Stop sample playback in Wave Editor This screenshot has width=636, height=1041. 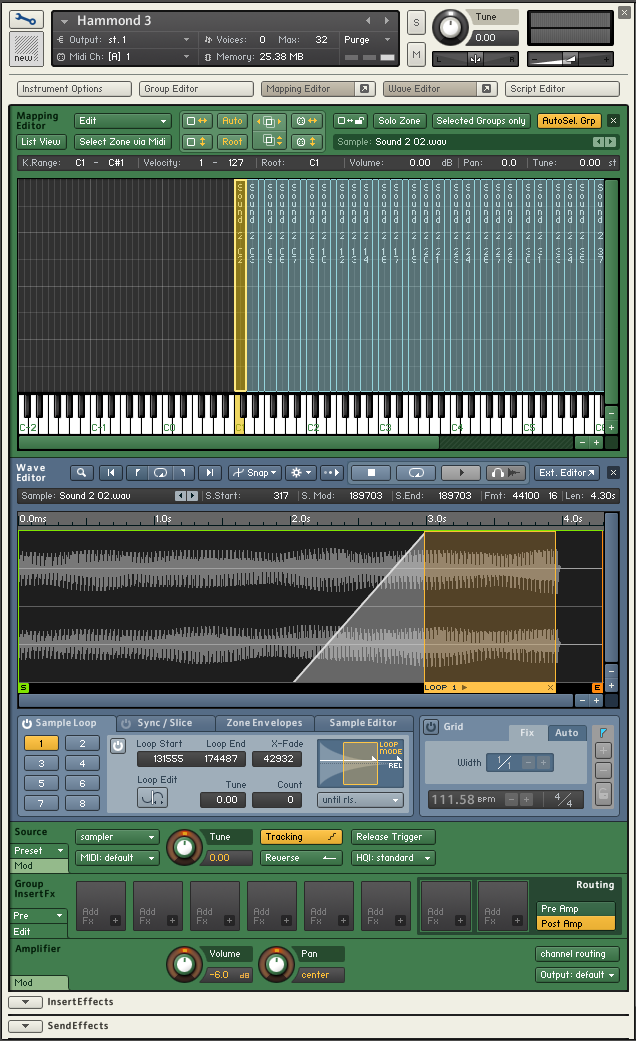pos(371,473)
